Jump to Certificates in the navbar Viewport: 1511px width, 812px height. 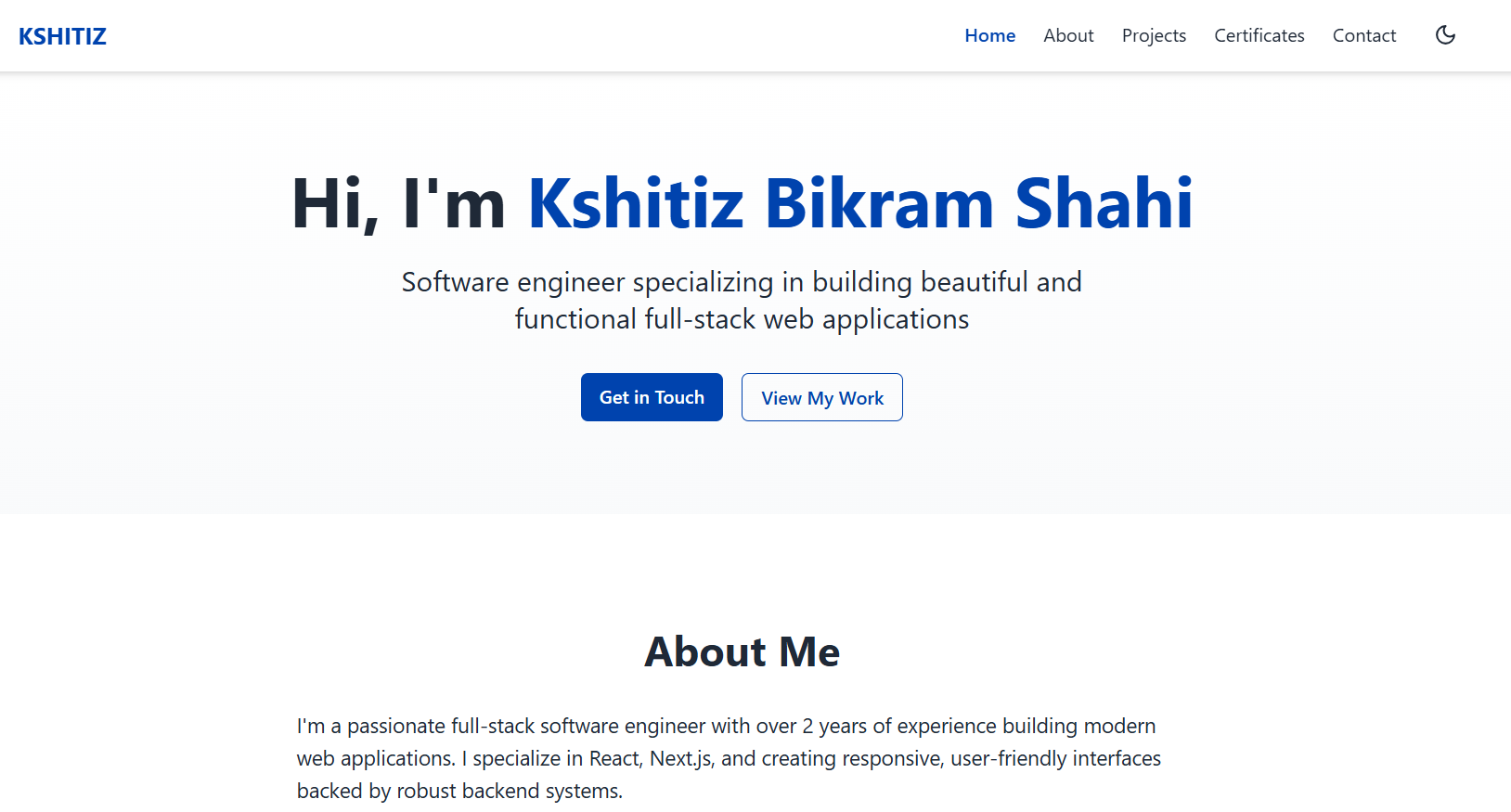(x=1259, y=35)
